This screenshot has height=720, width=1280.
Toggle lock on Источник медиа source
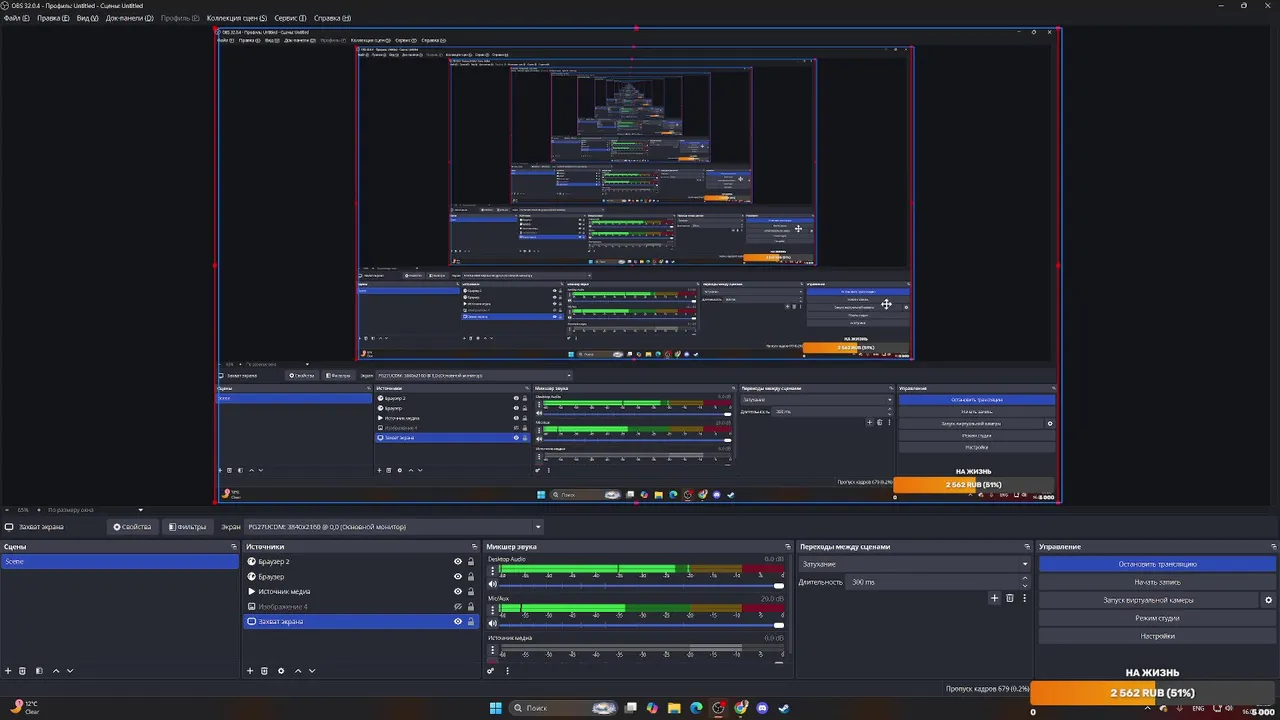point(471,591)
